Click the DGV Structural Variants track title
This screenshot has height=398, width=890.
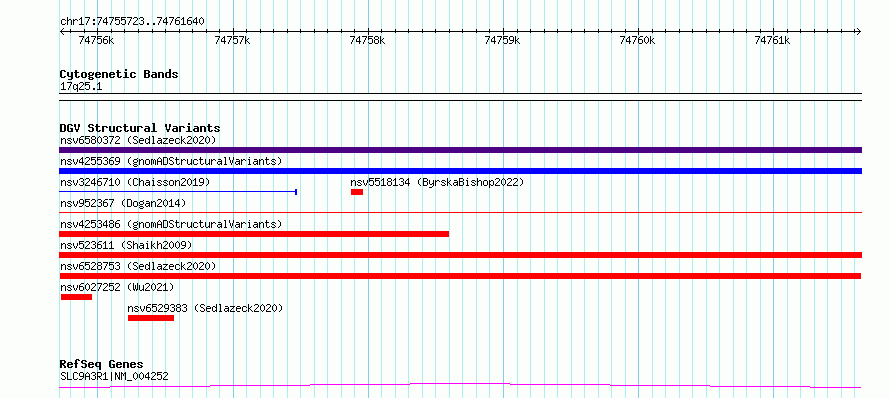(x=140, y=128)
